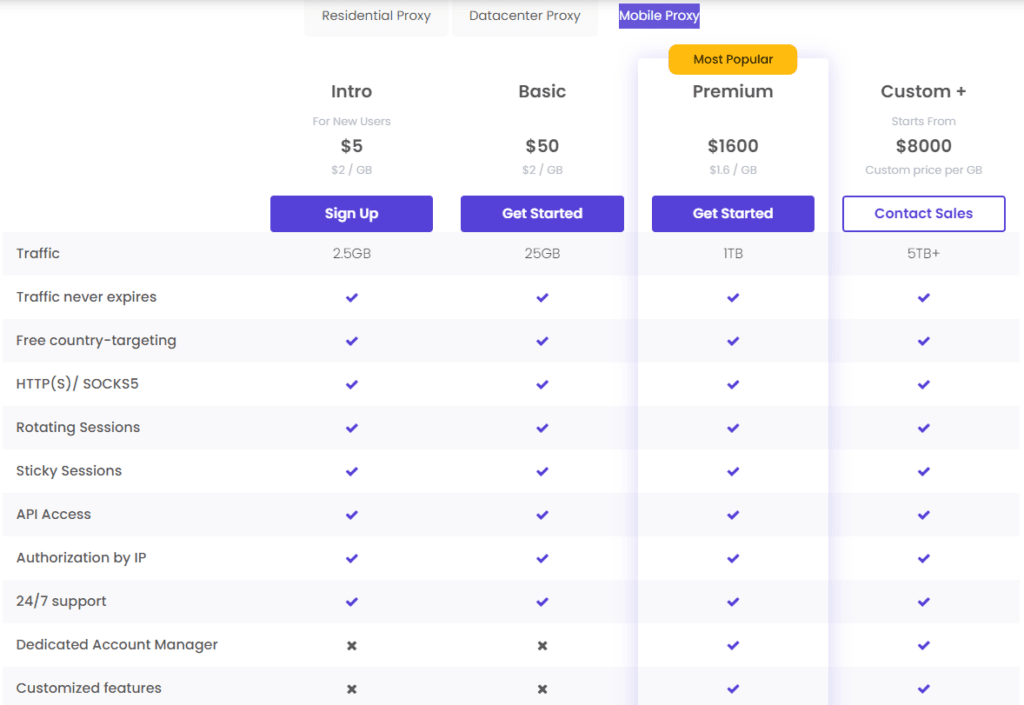
Task: Click the Dedicated Account Manager row label
Action: coord(117,645)
